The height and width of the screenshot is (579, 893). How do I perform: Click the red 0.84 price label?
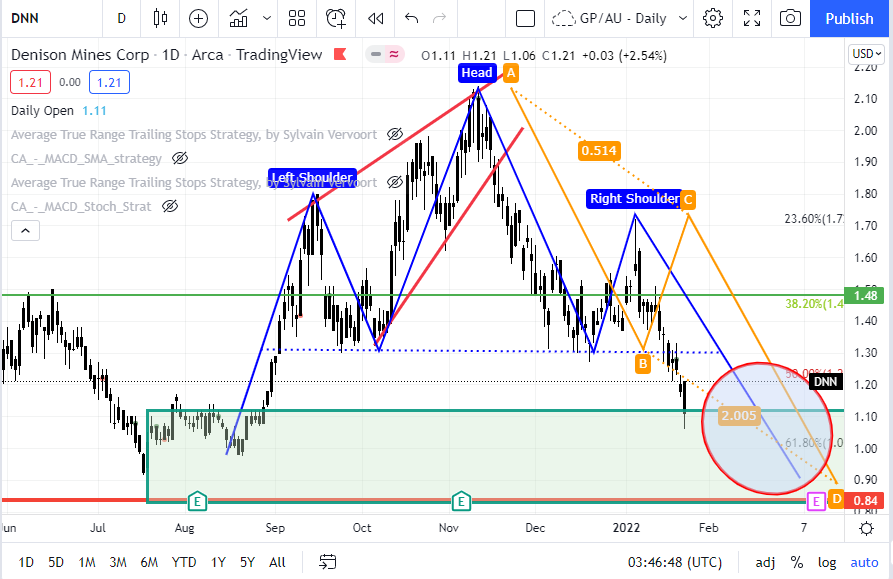pos(866,500)
